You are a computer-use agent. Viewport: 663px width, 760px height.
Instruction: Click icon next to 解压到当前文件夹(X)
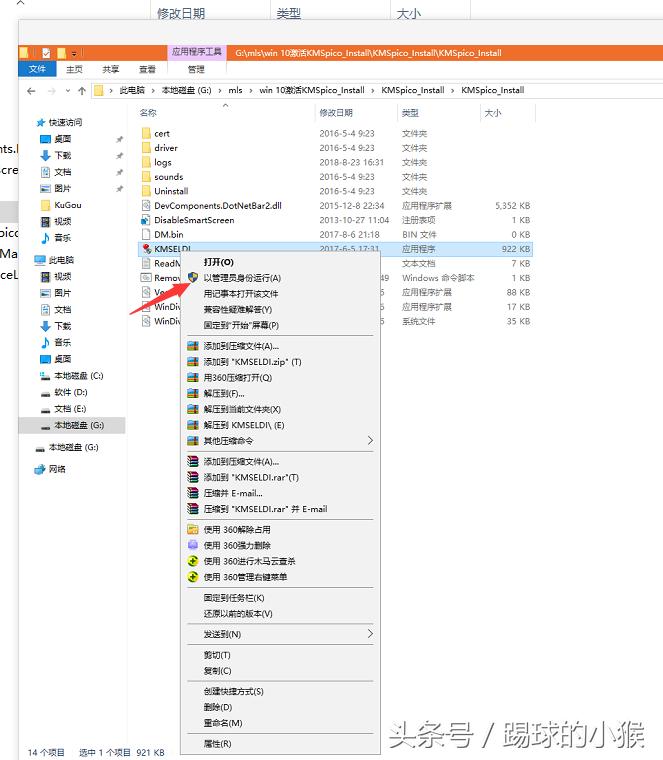(193, 410)
